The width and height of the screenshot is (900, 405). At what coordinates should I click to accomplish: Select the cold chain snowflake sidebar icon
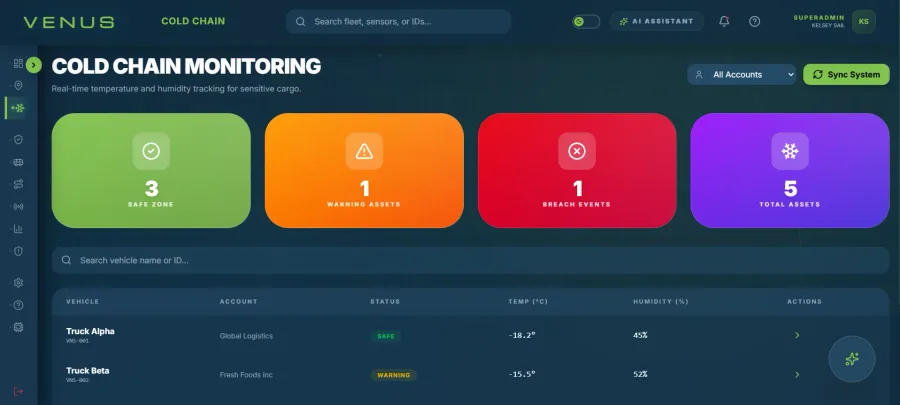click(x=18, y=108)
